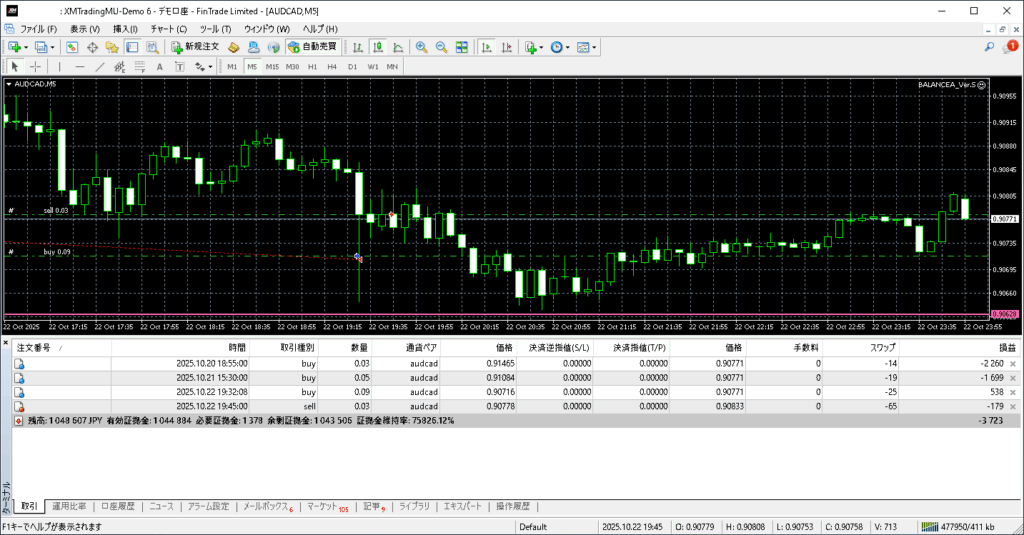Enable chart auto-scroll toggle
The width and height of the screenshot is (1024, 535).
[x=487, y=47]
